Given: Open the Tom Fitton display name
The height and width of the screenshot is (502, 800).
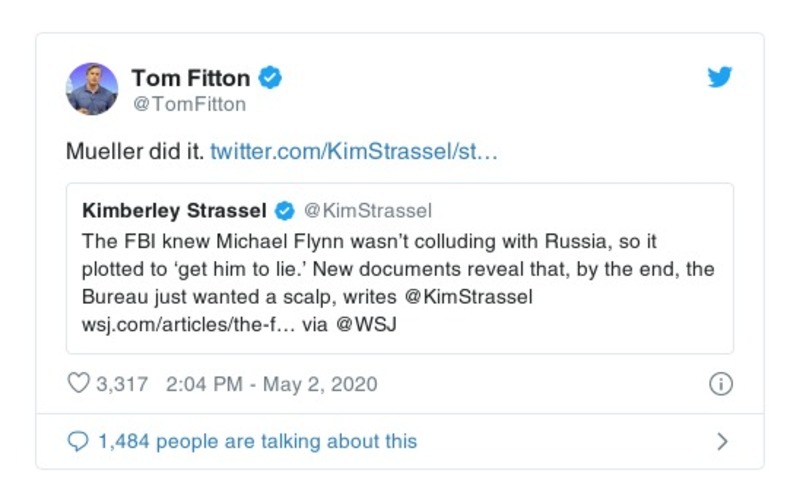Looking at the screenshot, I should tap(190, 77).
